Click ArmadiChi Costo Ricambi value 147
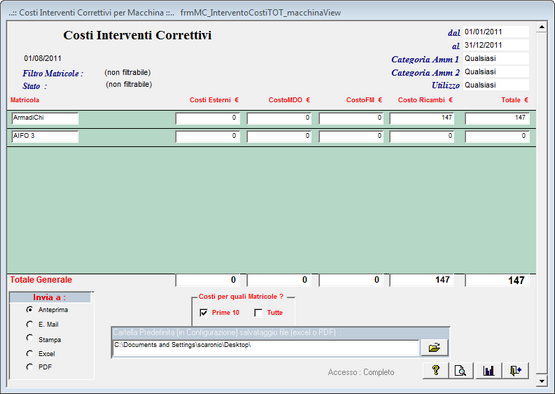The width and height of the screenshot is (555, 394). 422,119
